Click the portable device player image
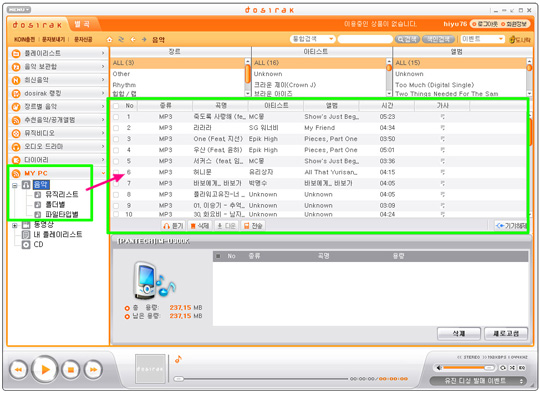540x393 pixels. 153,281
